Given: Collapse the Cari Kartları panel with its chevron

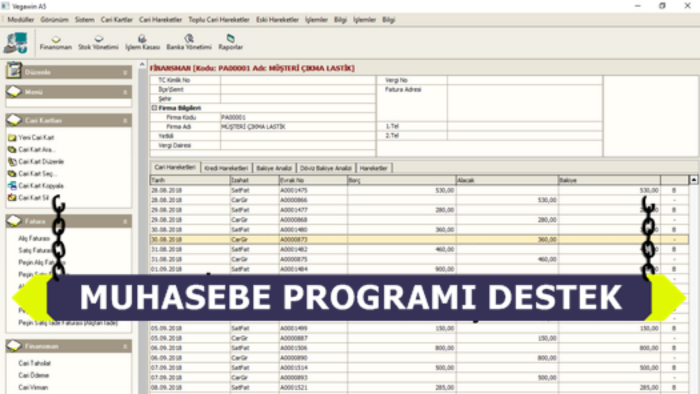Looking at the screenshot, I should click(x=125, y=120).
